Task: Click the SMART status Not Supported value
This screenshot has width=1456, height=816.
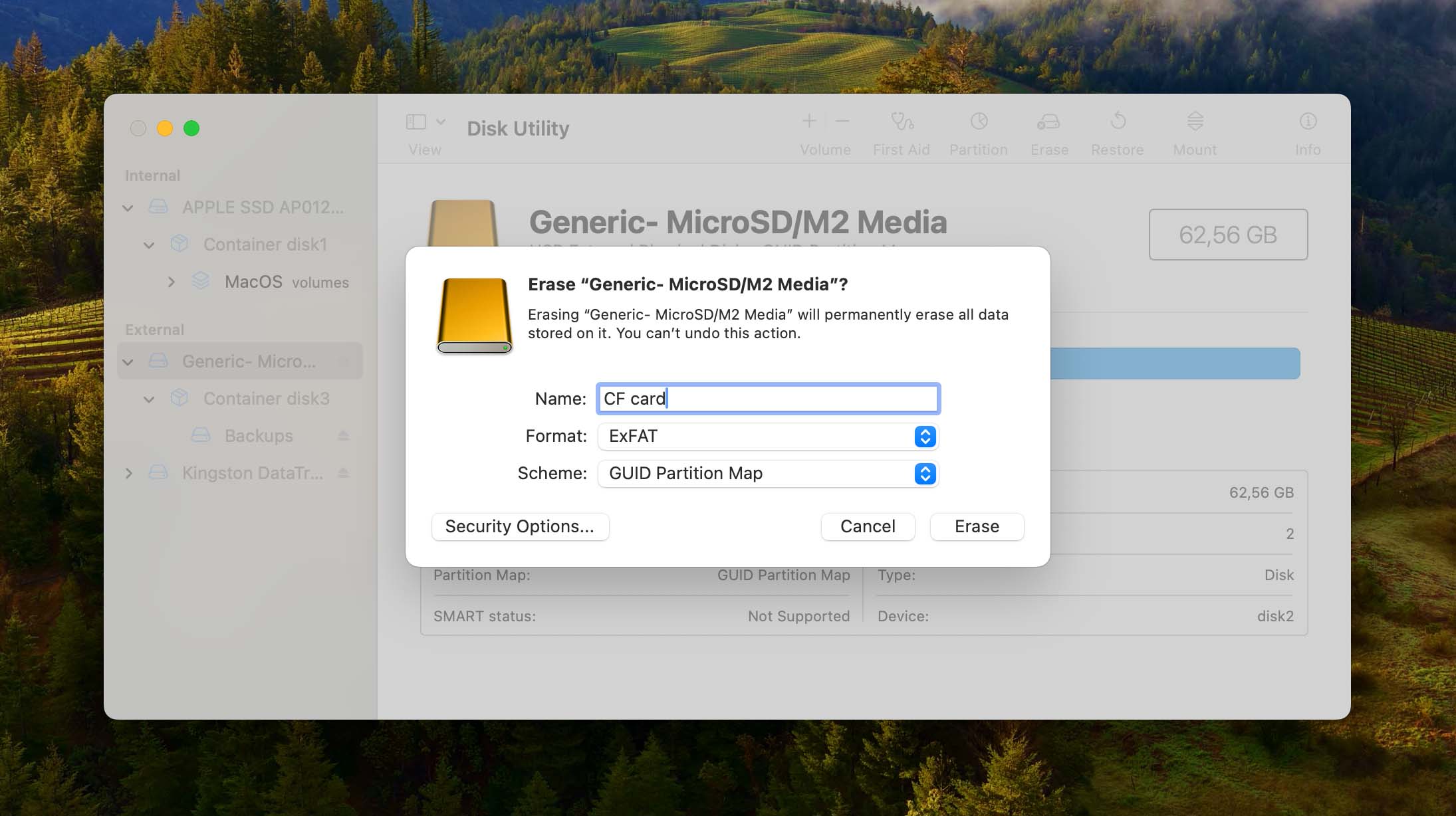Action: tap(798, 616)
